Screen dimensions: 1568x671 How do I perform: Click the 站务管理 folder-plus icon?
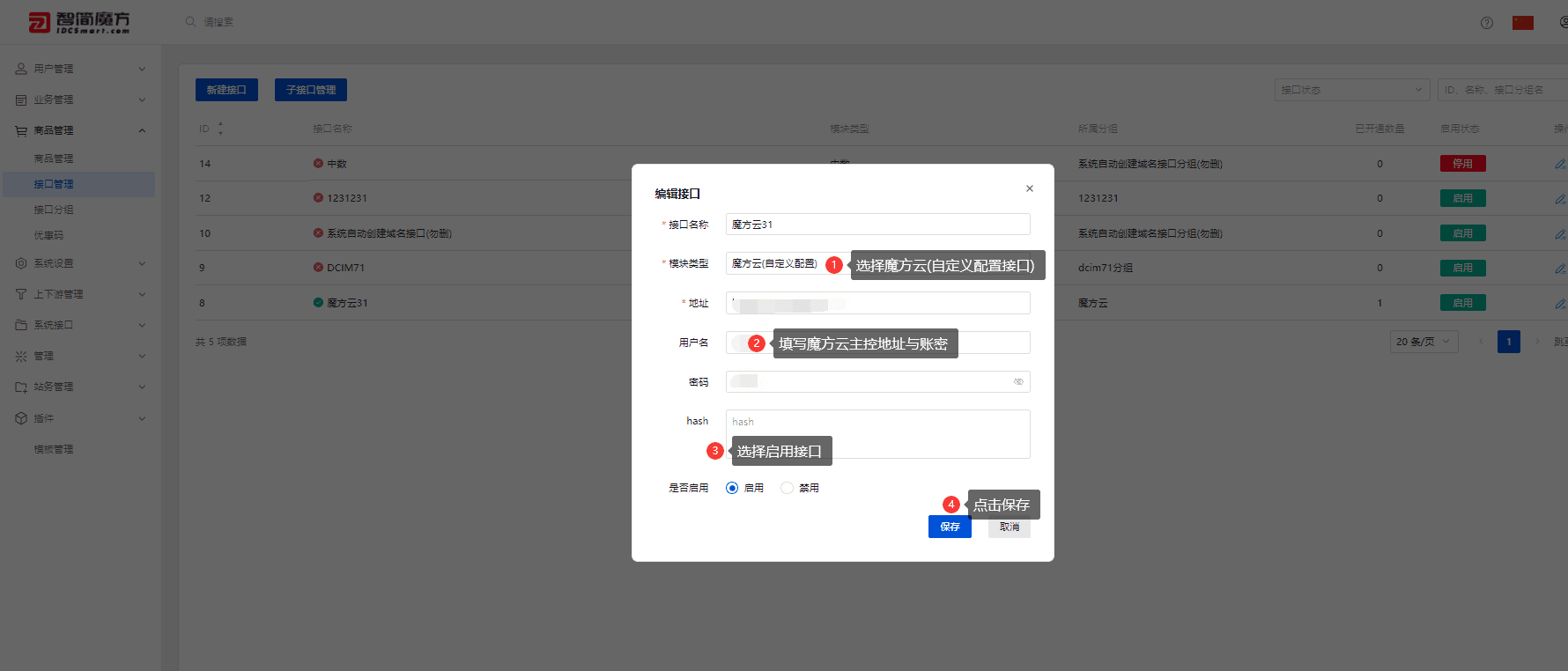[21, 387]
